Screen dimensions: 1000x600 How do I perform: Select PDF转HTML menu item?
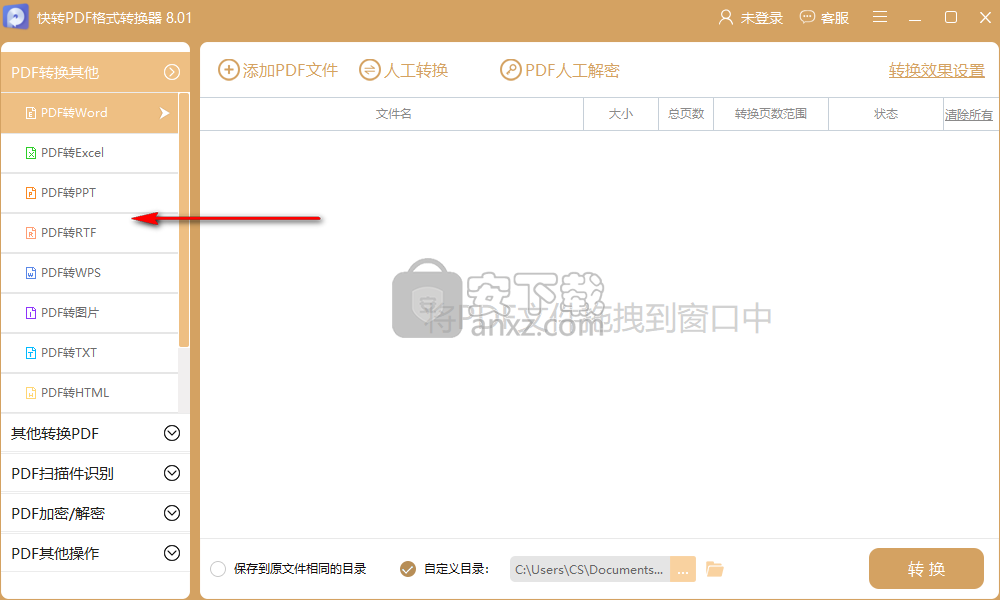pos(90,393)
